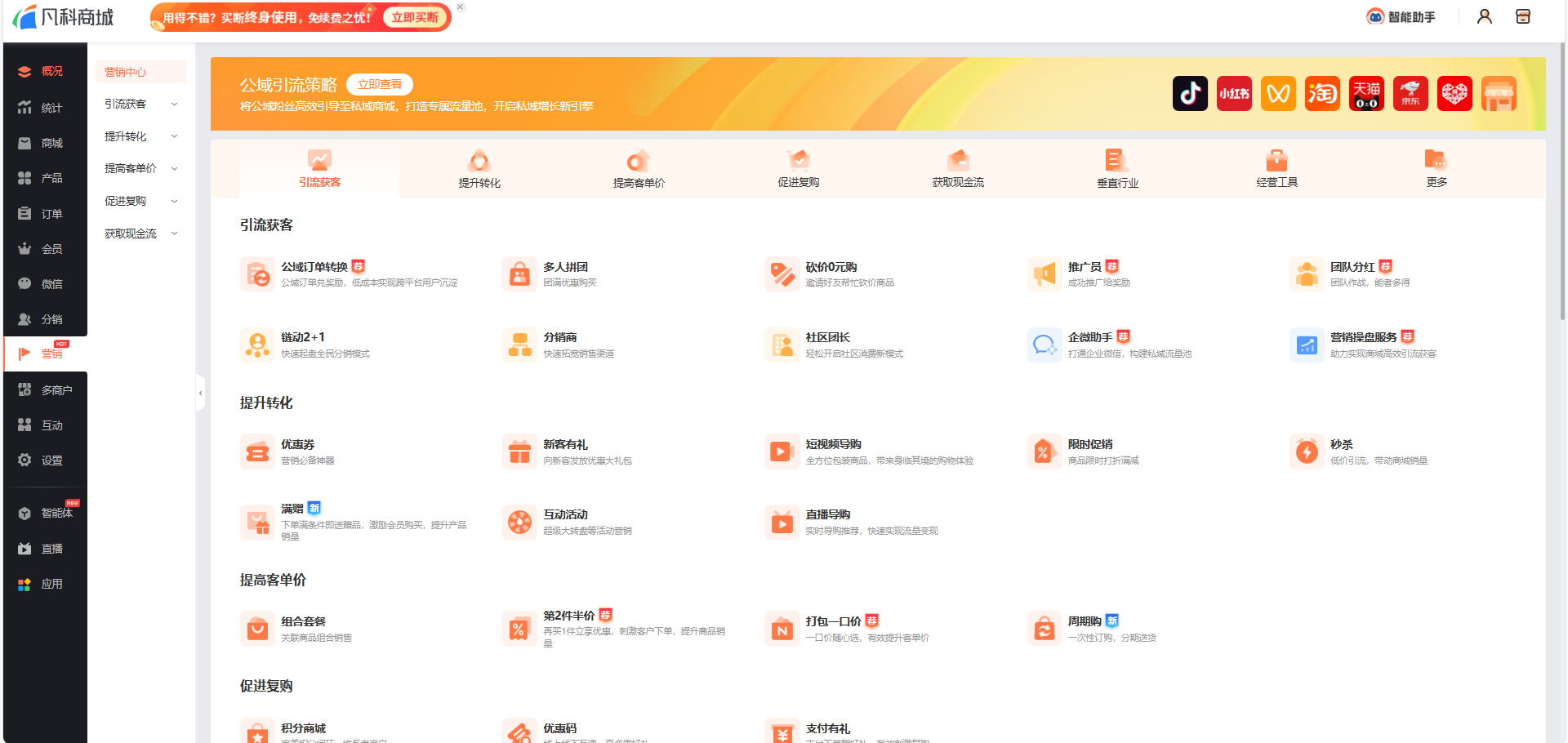This screenshot has height=743, width=1568.
Task: Go to 订单 in main sidebar
Action: 45,214
